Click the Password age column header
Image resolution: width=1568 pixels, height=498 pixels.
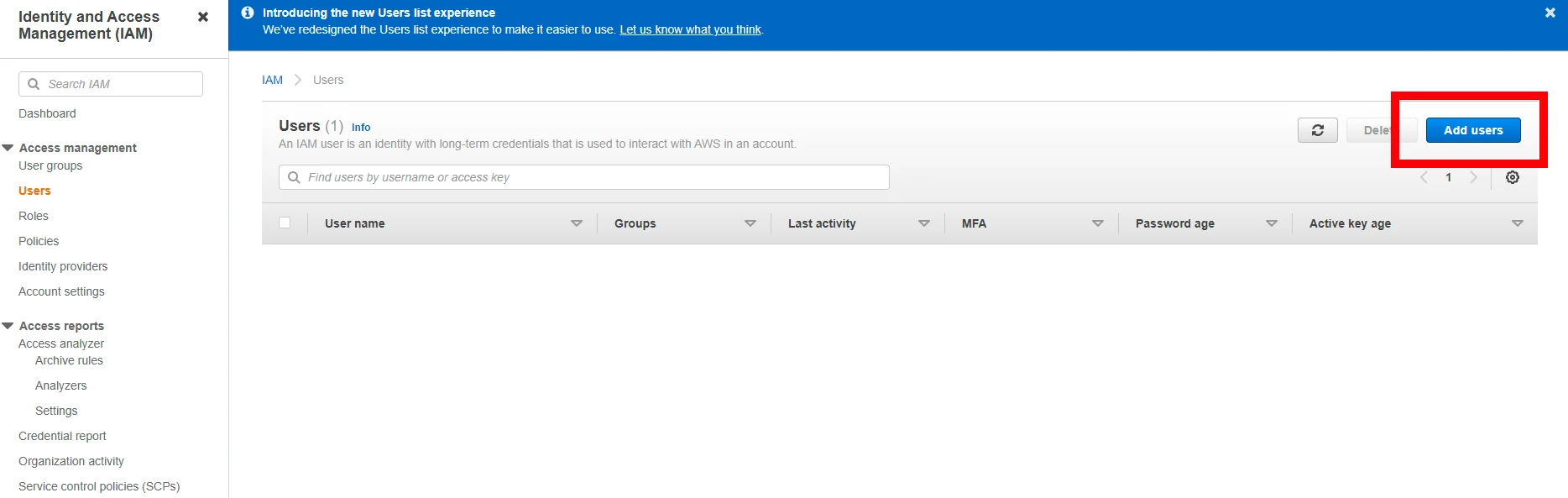[x=1174, y=223]
